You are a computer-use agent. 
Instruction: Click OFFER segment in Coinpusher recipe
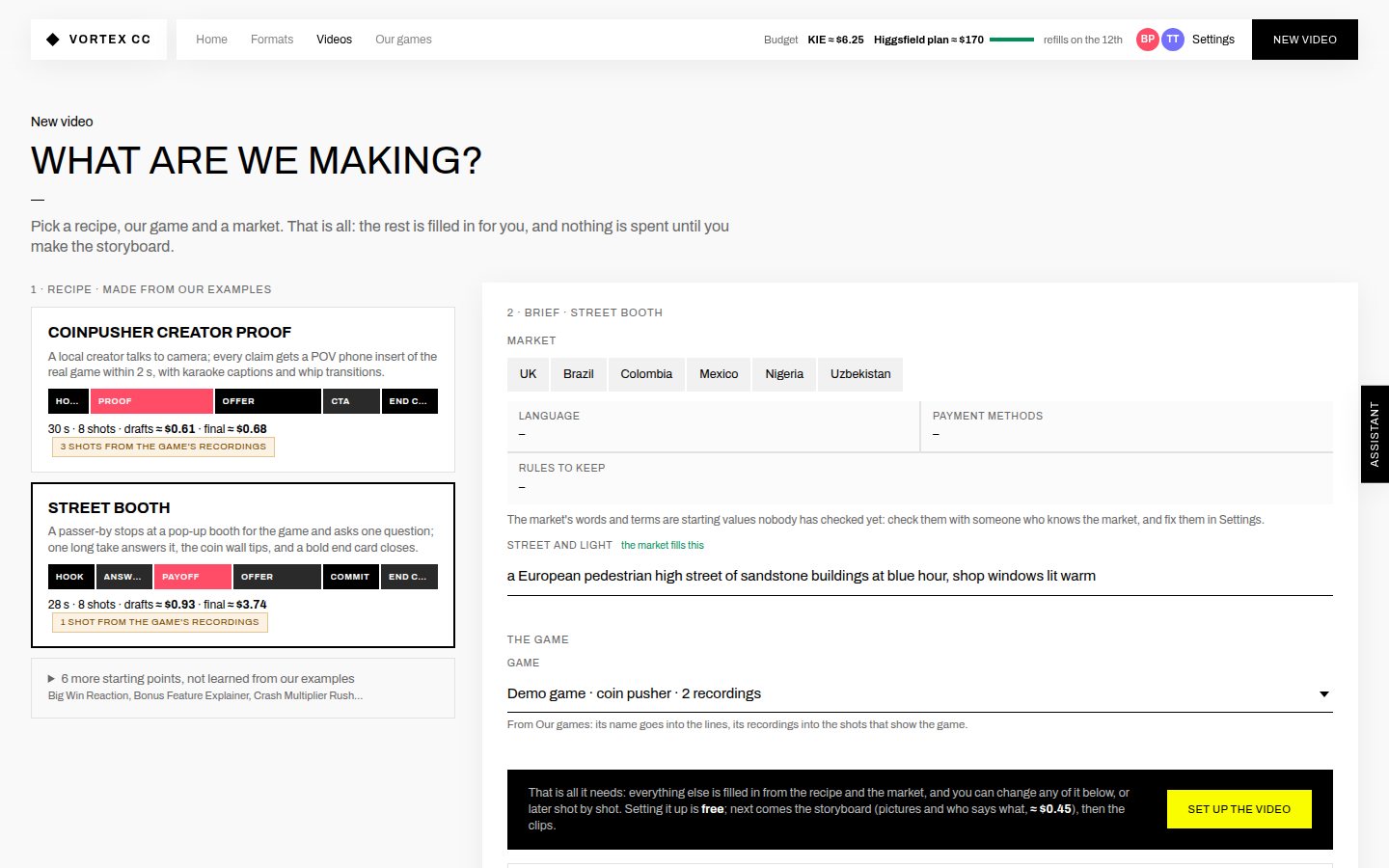pos(267,401)
